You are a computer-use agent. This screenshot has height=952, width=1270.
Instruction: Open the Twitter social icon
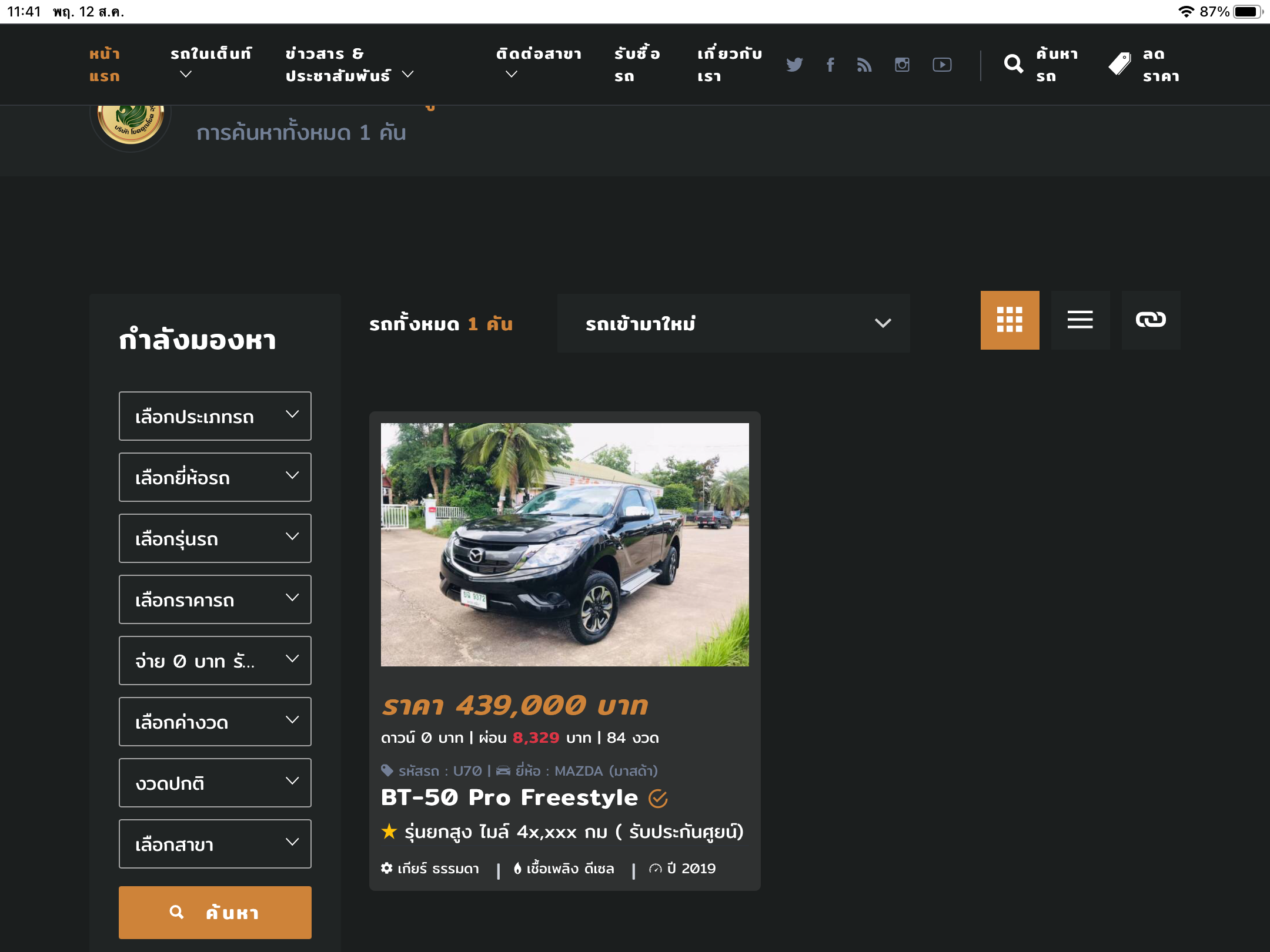tap(794, 65)
